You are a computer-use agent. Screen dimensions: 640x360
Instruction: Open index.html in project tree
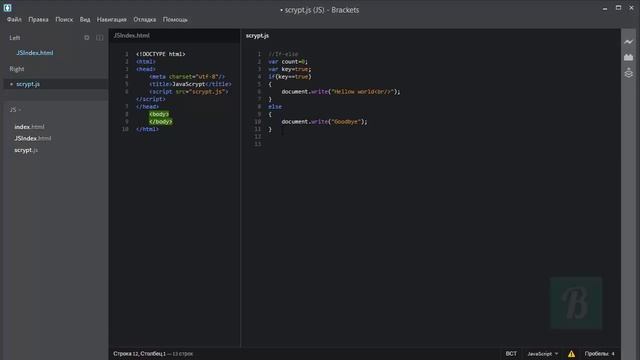[29, 127]
